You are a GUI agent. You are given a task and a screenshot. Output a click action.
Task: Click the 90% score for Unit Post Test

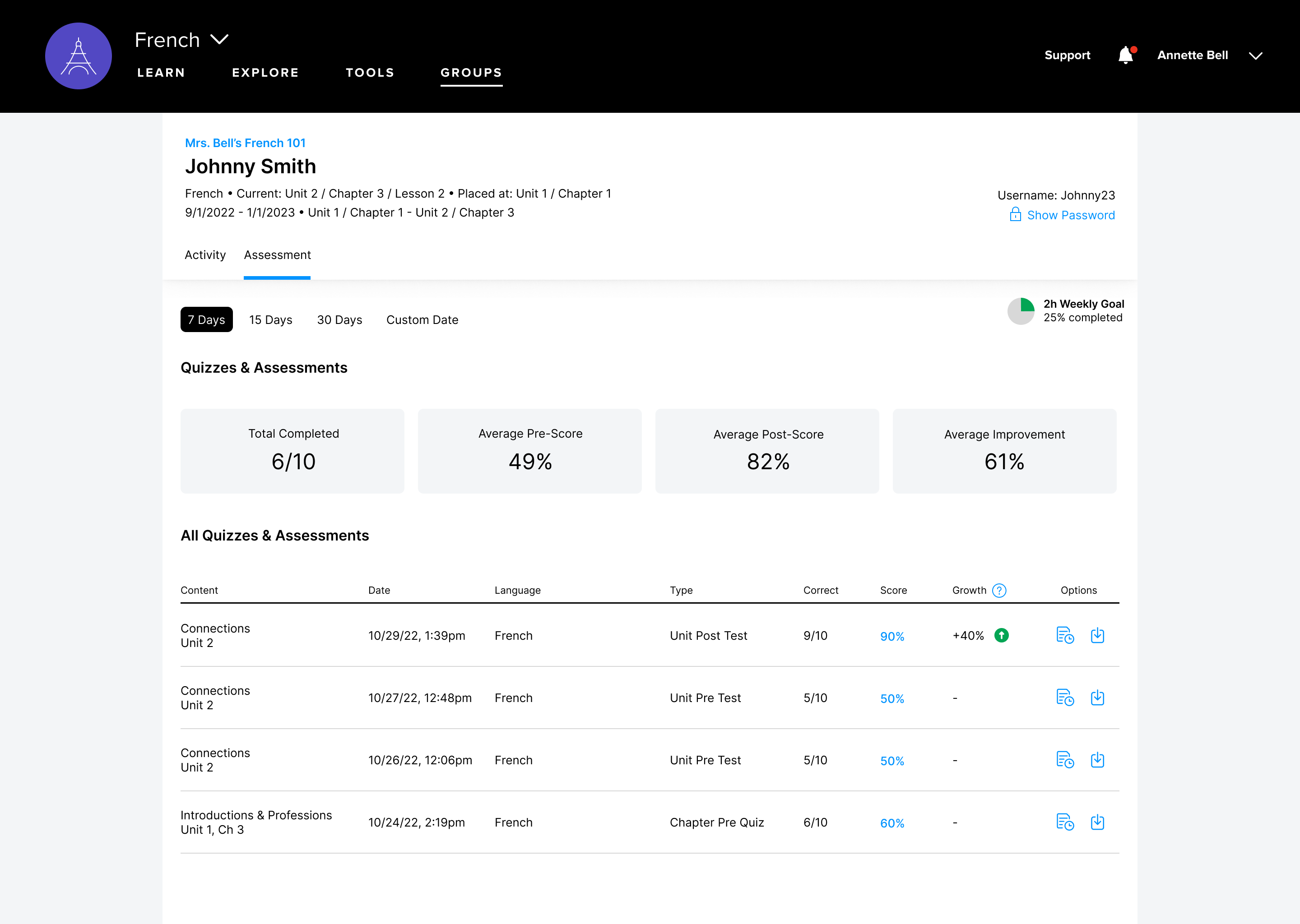click(x=891, y=637)
